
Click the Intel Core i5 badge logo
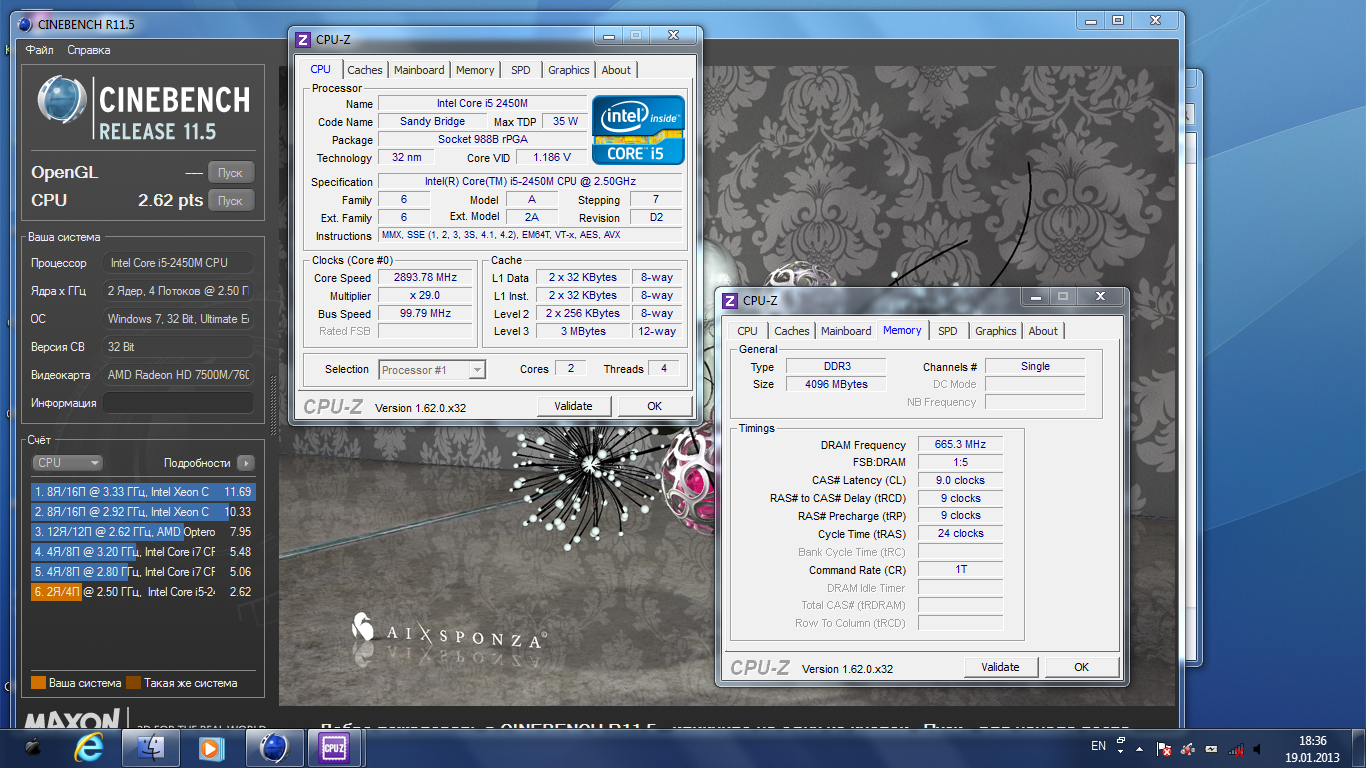(x=638, y=129)
